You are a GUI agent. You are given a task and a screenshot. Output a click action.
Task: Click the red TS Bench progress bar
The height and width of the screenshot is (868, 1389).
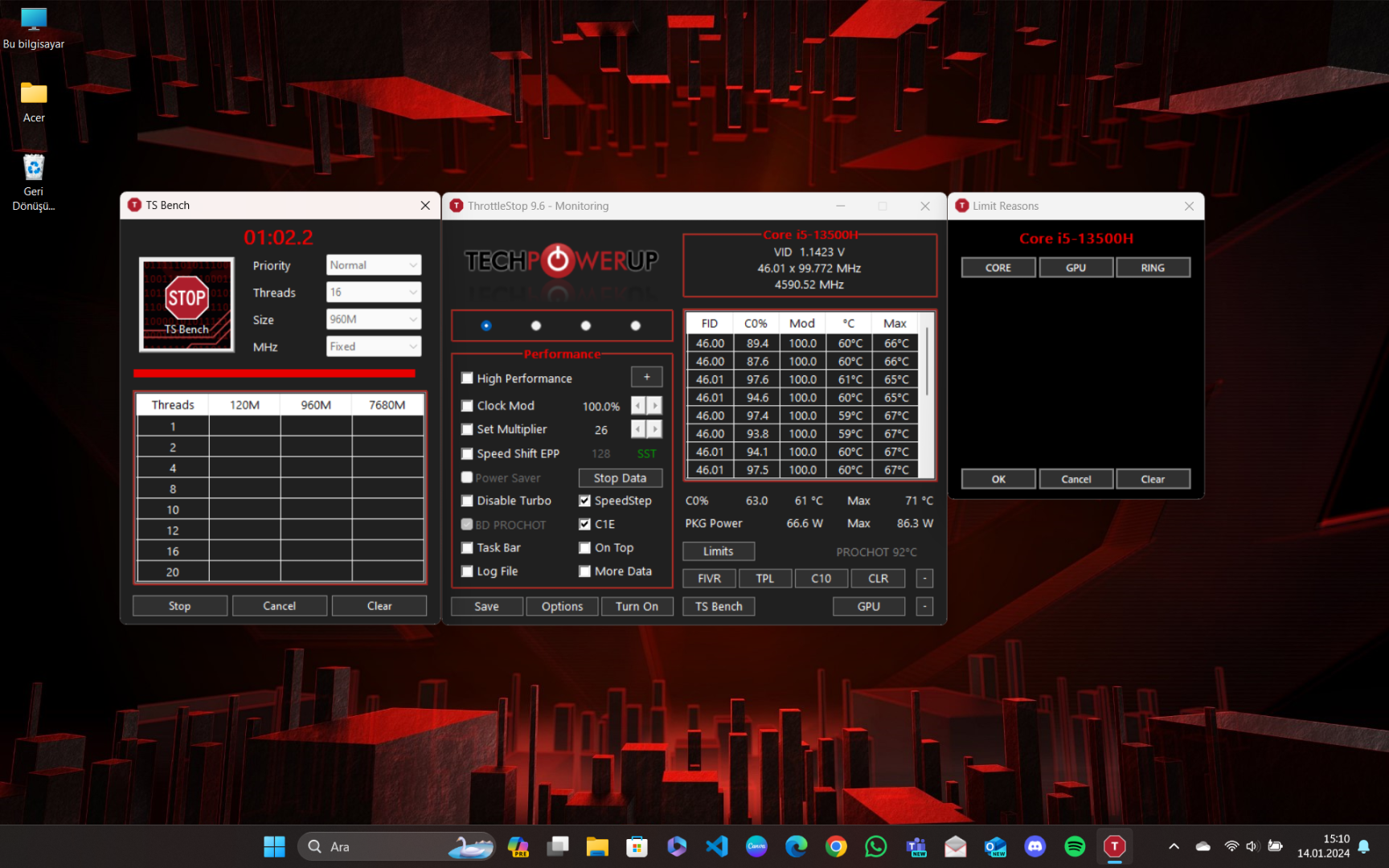click(274, 374)
